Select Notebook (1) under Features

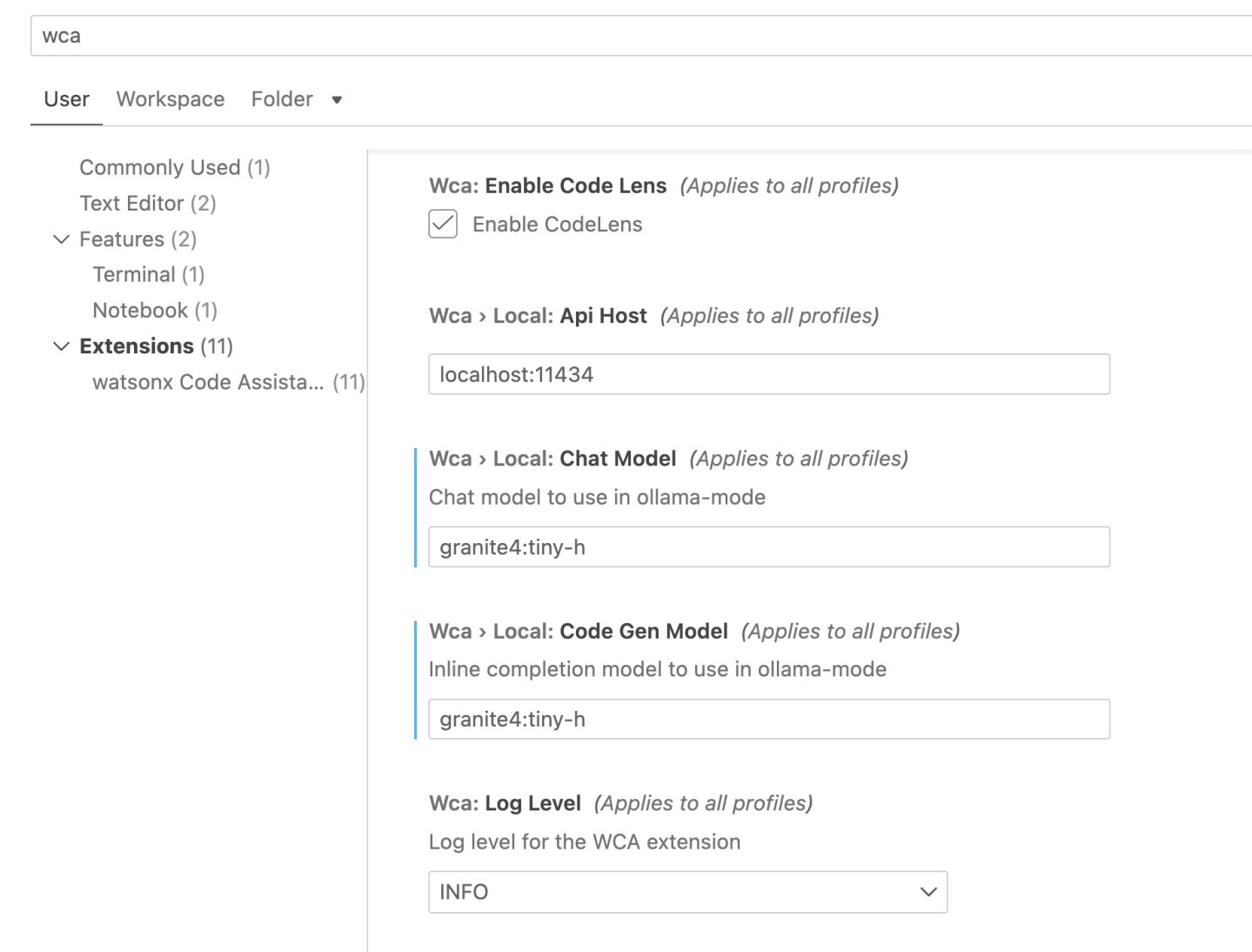pos(155,311)
